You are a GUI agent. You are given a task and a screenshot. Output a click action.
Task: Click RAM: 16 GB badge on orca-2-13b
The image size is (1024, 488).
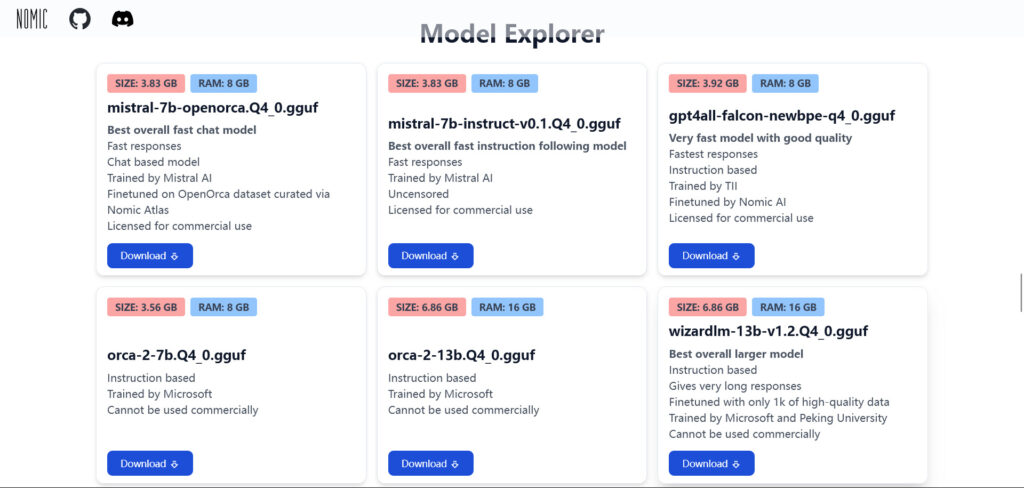click(x=507, y=307)
